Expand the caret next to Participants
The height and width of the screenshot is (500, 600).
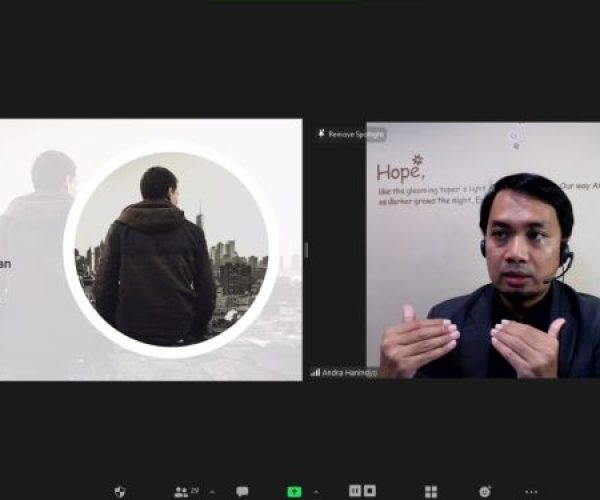pos(211,492)
